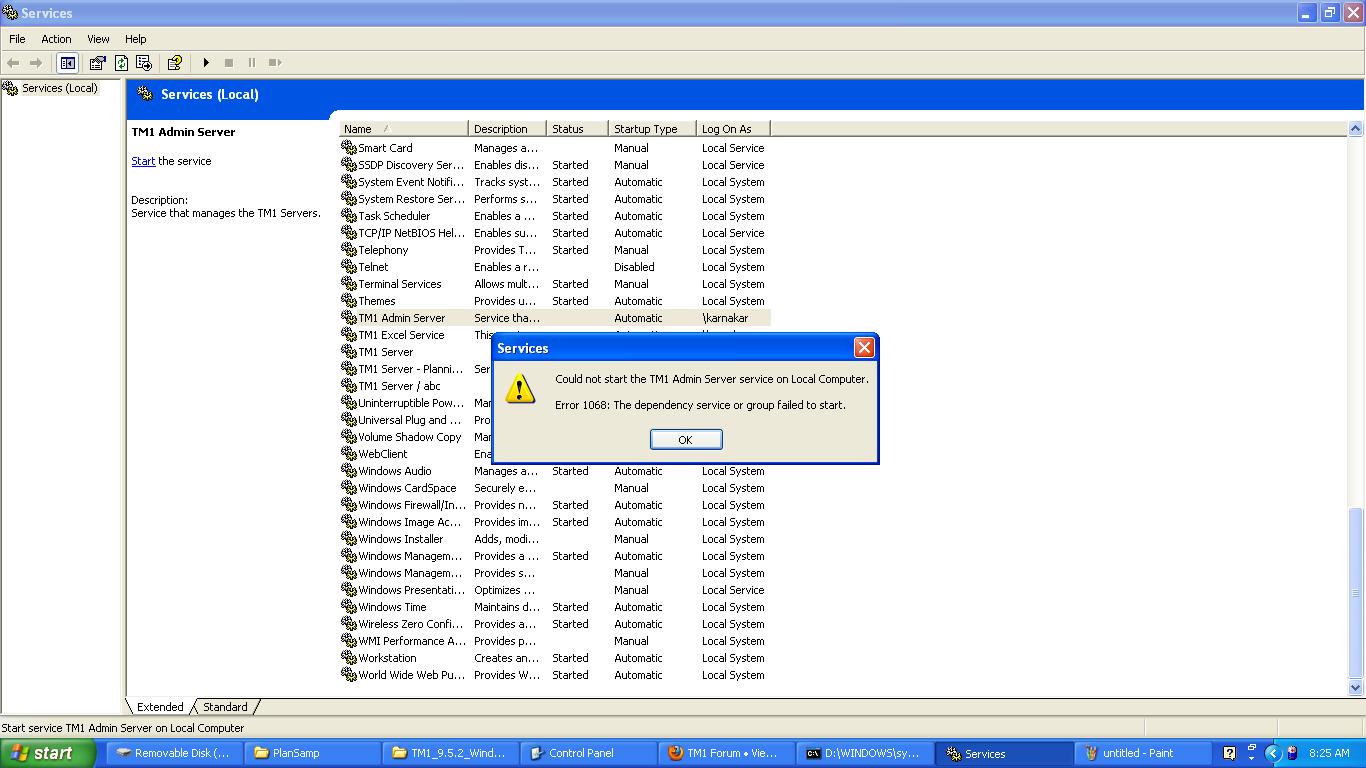Screen dimensions: 1366x768
Task: Switch to untitled - Paint taskbar button
Action: pos(1145,753)
